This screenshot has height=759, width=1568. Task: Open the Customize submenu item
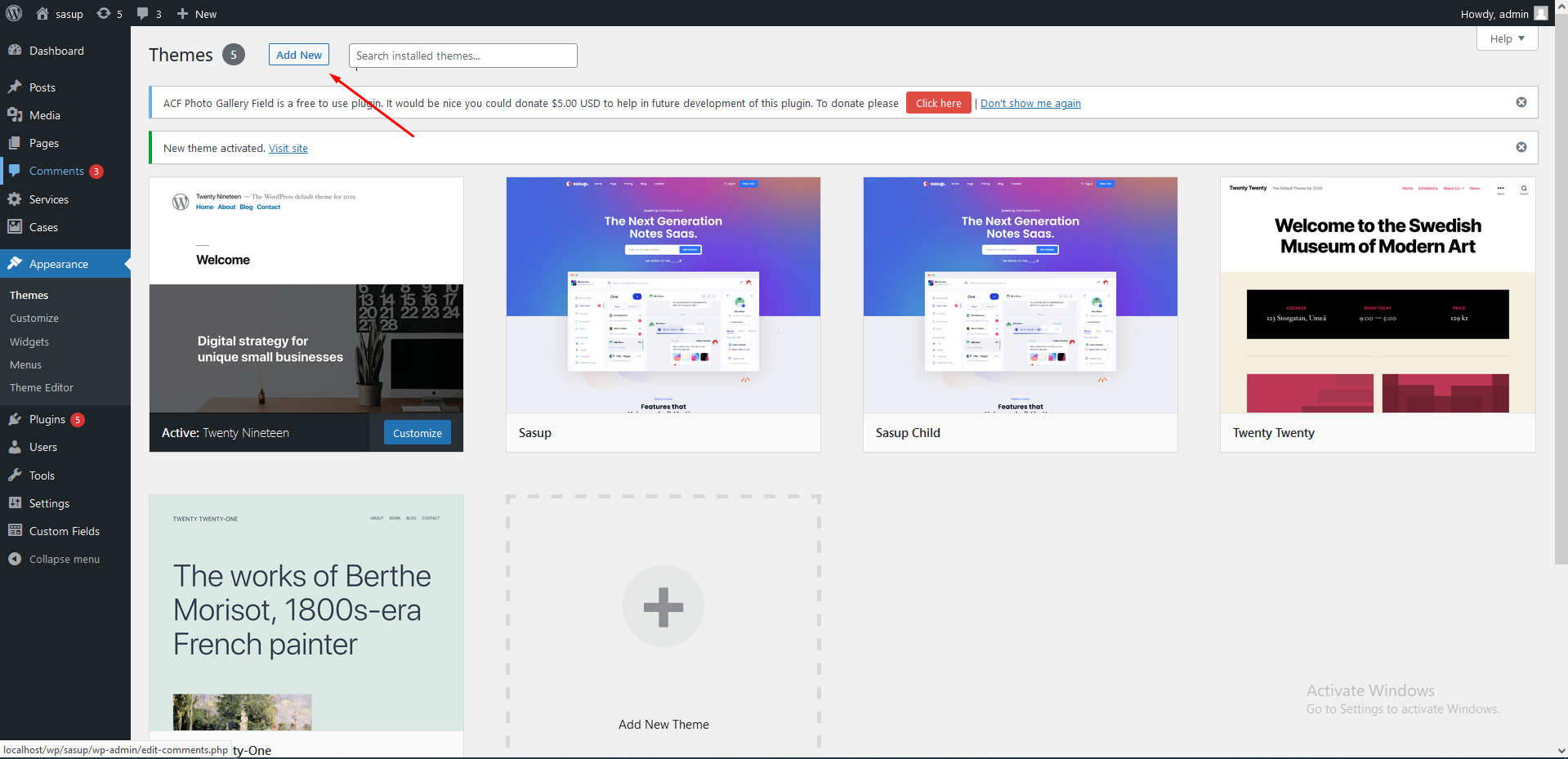[34, 318]
